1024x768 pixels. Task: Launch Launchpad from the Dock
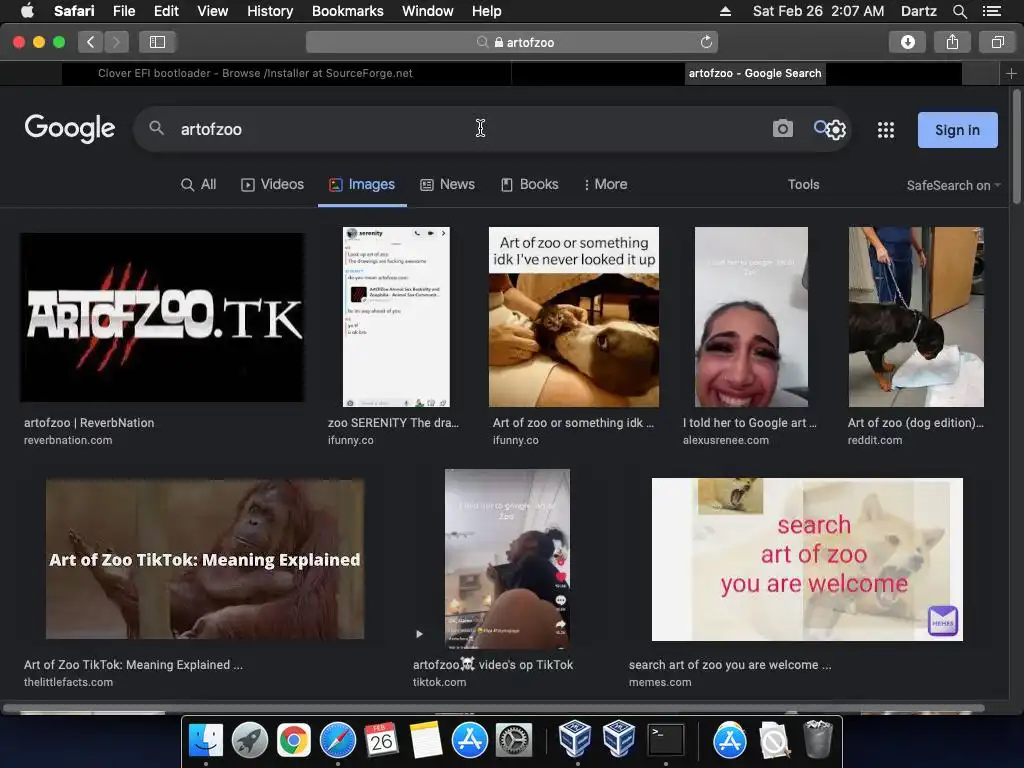pyautogui.click(x=249, y=740)
